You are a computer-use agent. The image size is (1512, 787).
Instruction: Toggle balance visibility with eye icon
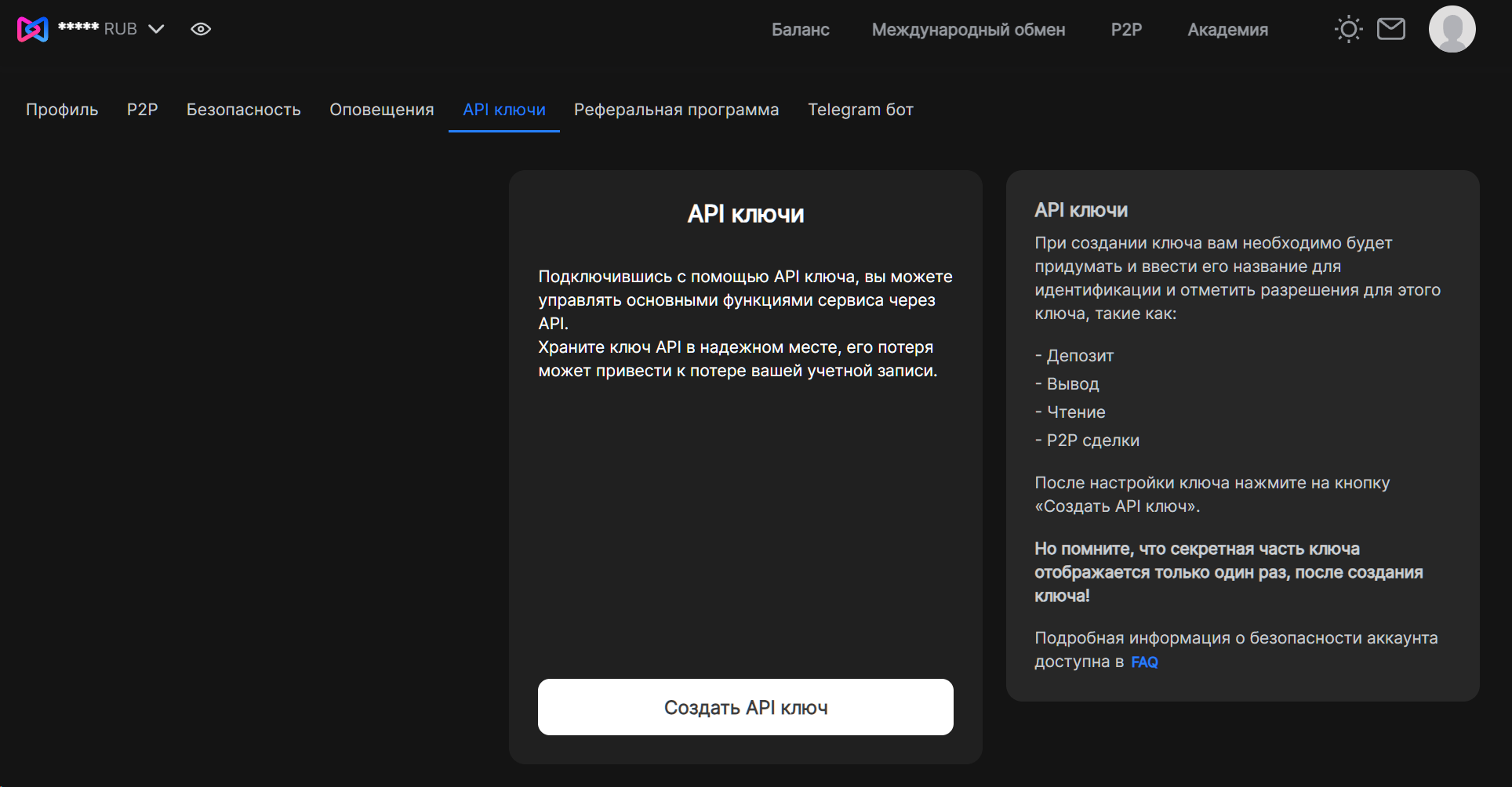pyautogui.click(x=201, y=29)
